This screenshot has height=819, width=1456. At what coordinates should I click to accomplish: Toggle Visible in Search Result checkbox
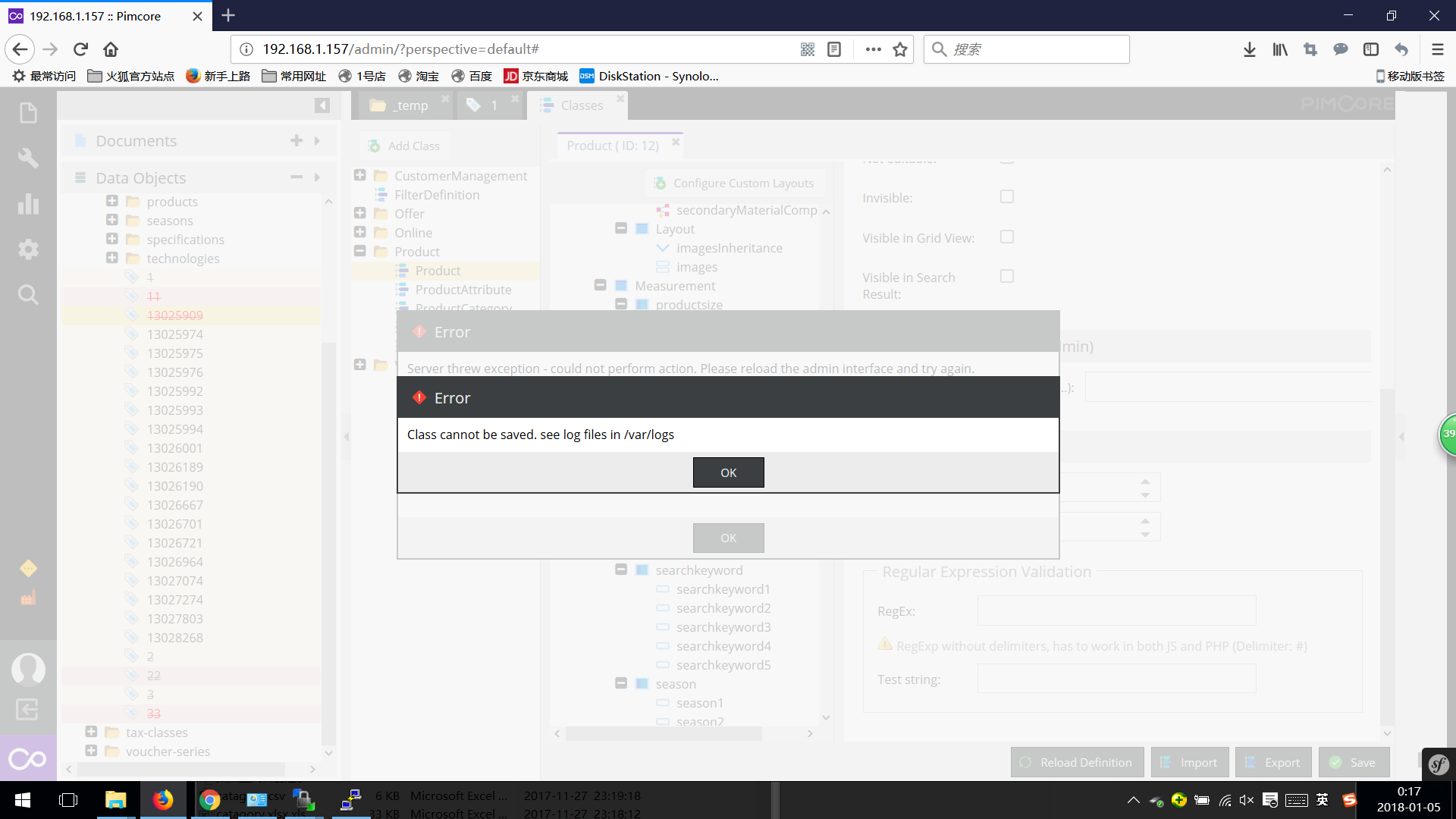tap(1006, 276)
